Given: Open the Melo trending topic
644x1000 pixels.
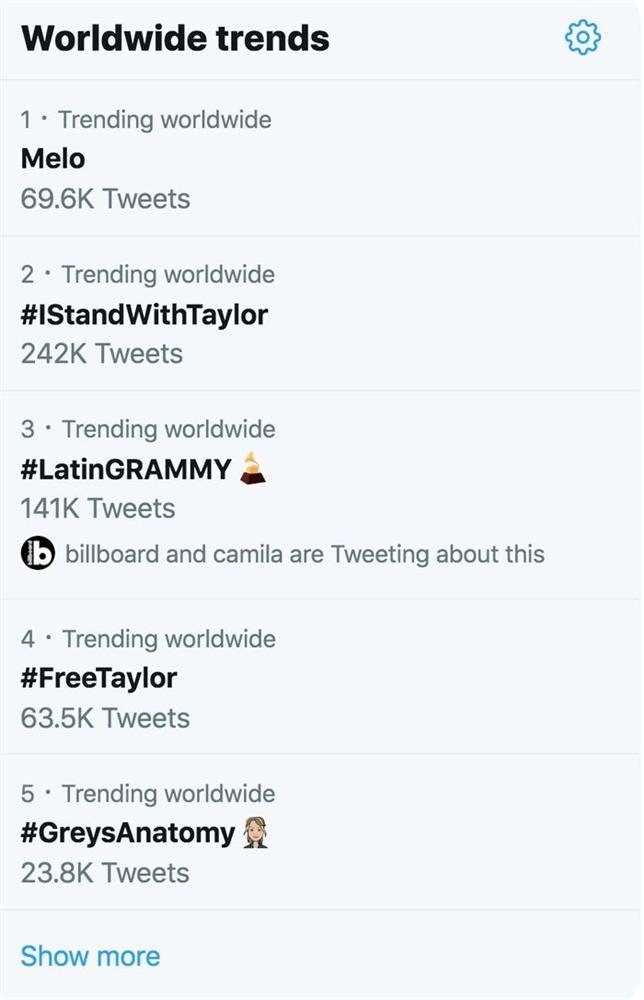Looking at the screenshot, I should pyautogui.click(x=53, y=159).
